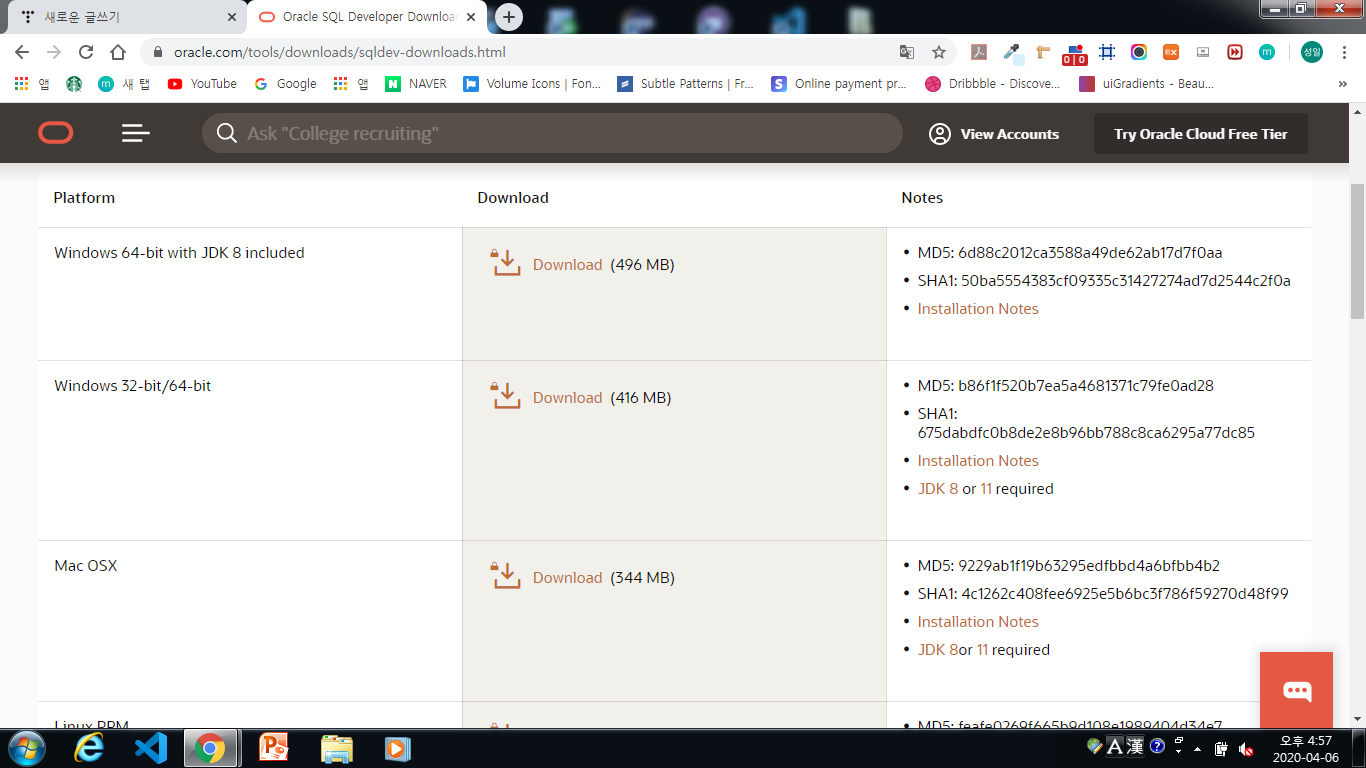Open the Subtle Patterns bookmark

pos(685,84)
